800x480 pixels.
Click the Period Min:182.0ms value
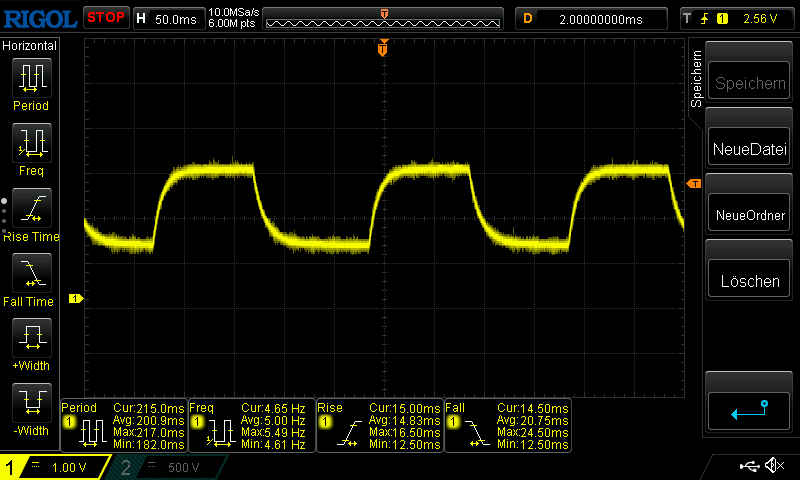[x=148, y=444]
